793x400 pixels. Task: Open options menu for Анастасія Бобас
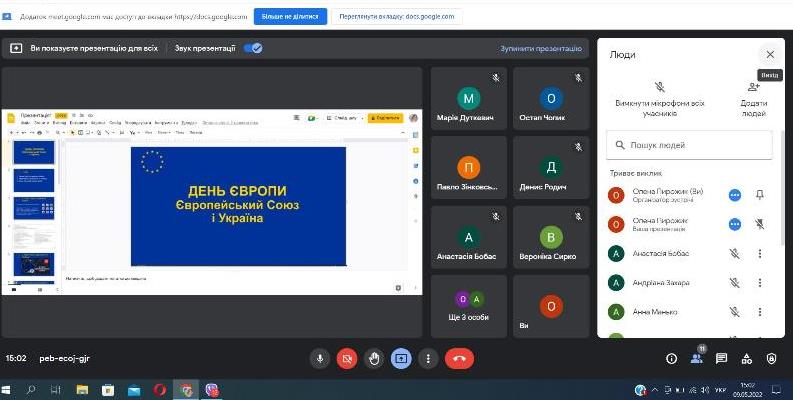point(760,254)
